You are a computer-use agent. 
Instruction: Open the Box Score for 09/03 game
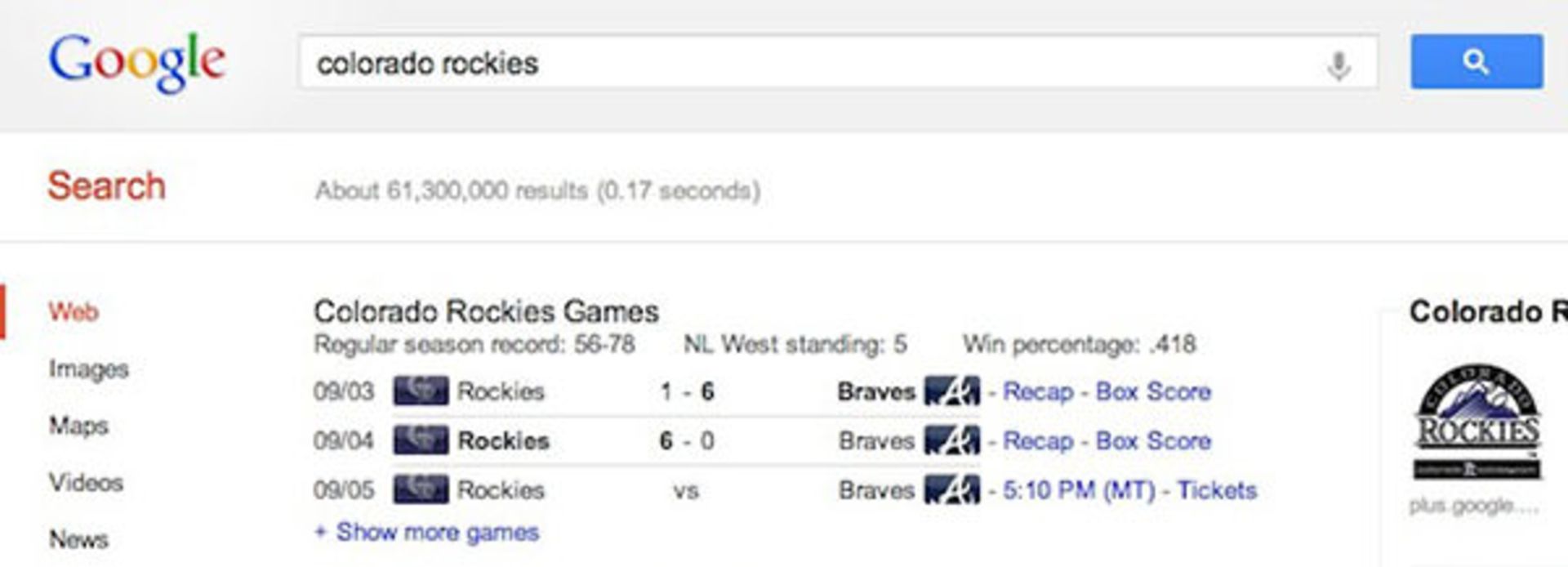(1152, 392)
